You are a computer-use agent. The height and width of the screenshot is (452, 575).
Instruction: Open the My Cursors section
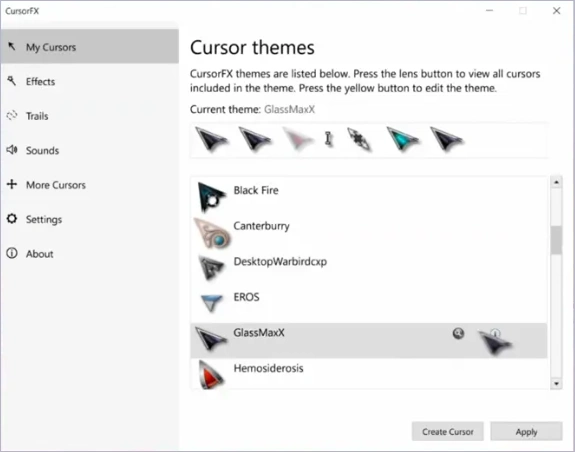89,47
